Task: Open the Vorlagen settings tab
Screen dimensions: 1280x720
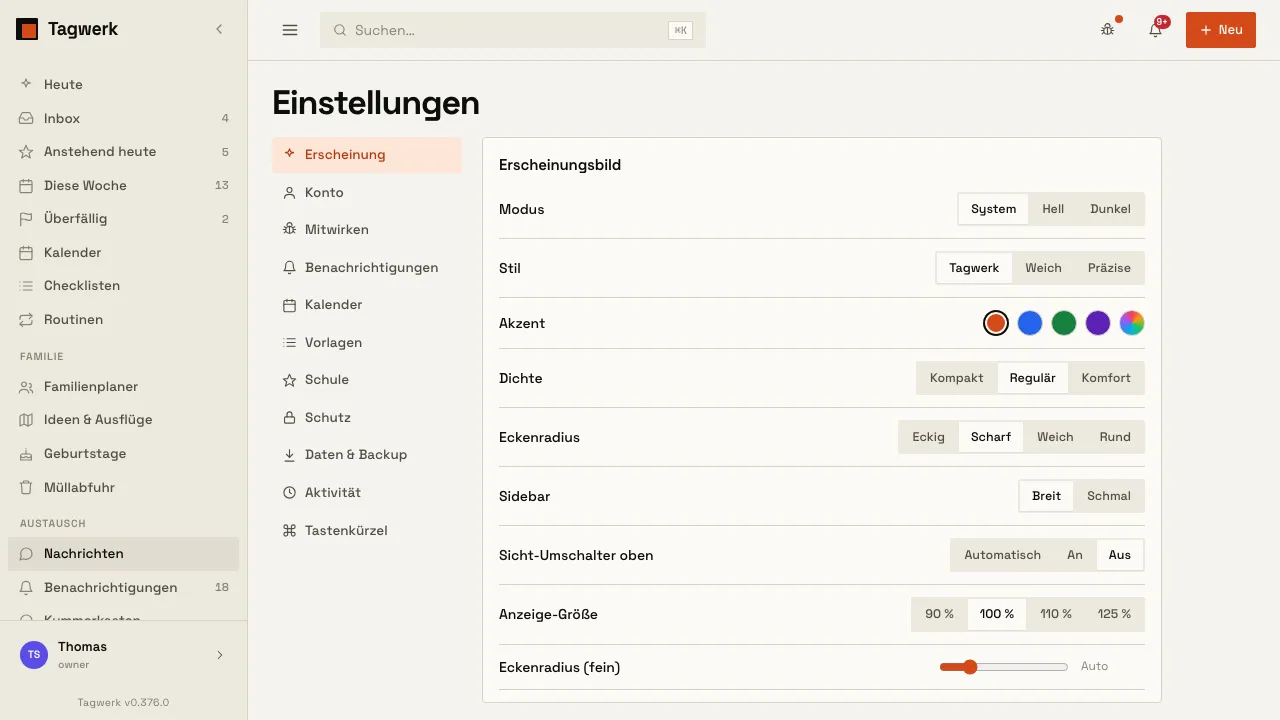Action: click(x=367, y=342)
